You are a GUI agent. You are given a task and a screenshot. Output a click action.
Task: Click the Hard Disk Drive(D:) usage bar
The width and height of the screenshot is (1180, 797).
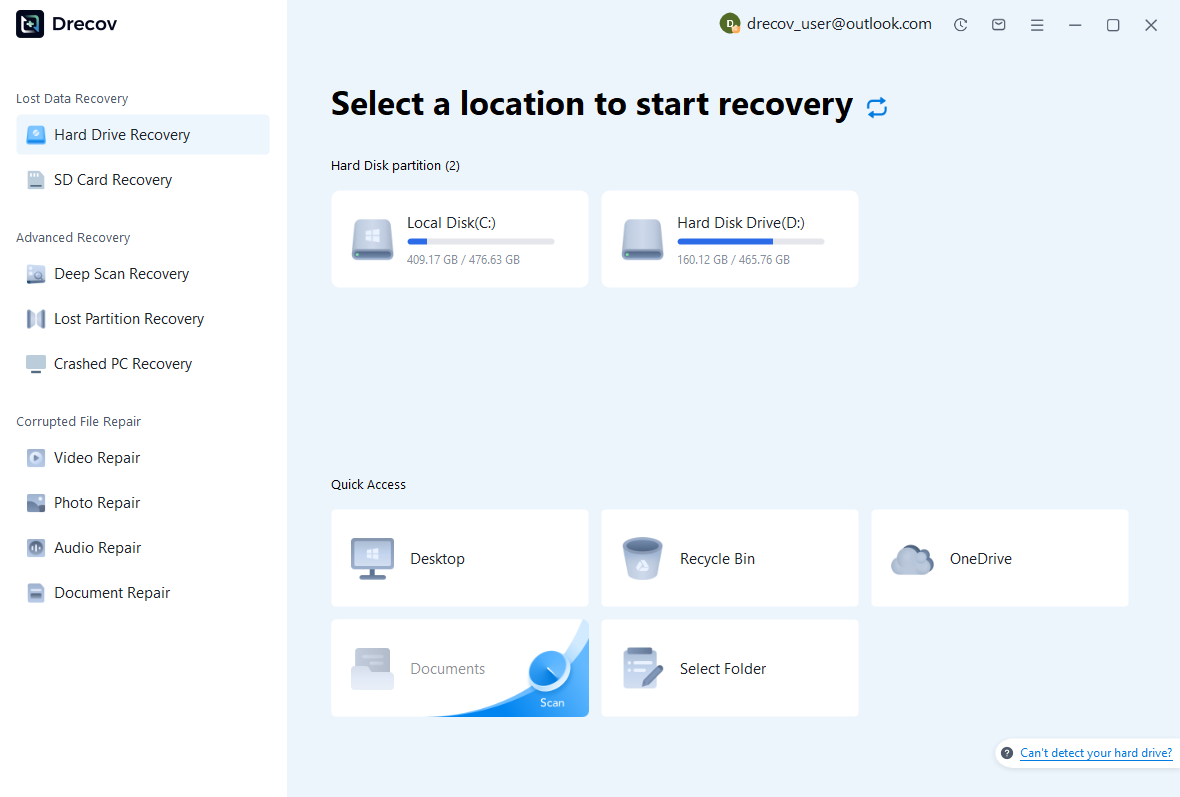(x=751, y=242)
